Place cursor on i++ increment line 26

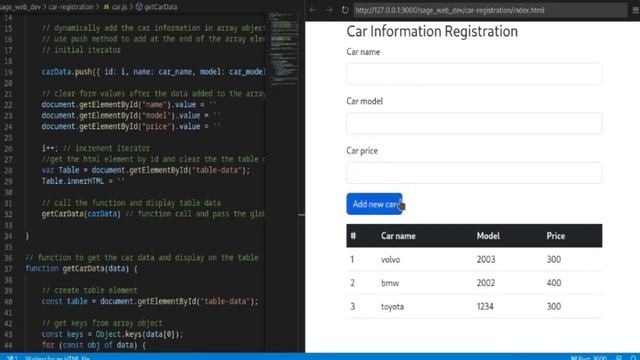click(96, 148)
